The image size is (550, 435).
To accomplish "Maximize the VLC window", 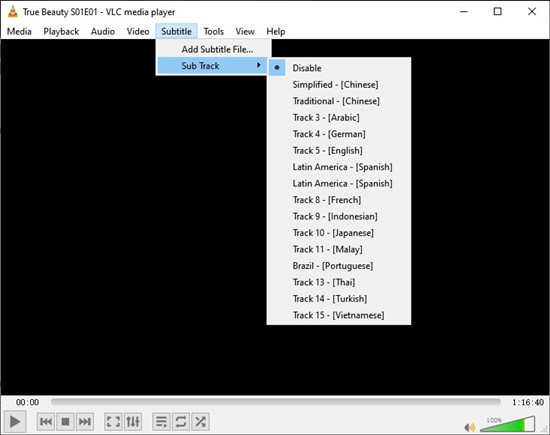I will 497,12.
